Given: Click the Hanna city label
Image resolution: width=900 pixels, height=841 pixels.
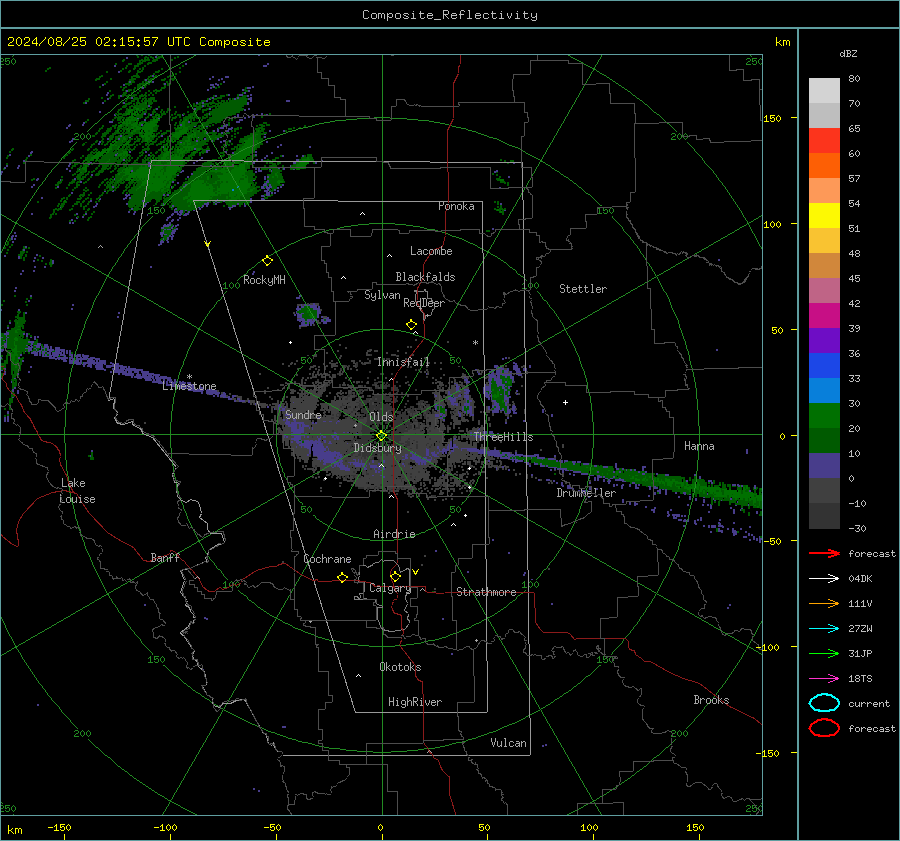Looking at the screenshot, I should (699, 446).
